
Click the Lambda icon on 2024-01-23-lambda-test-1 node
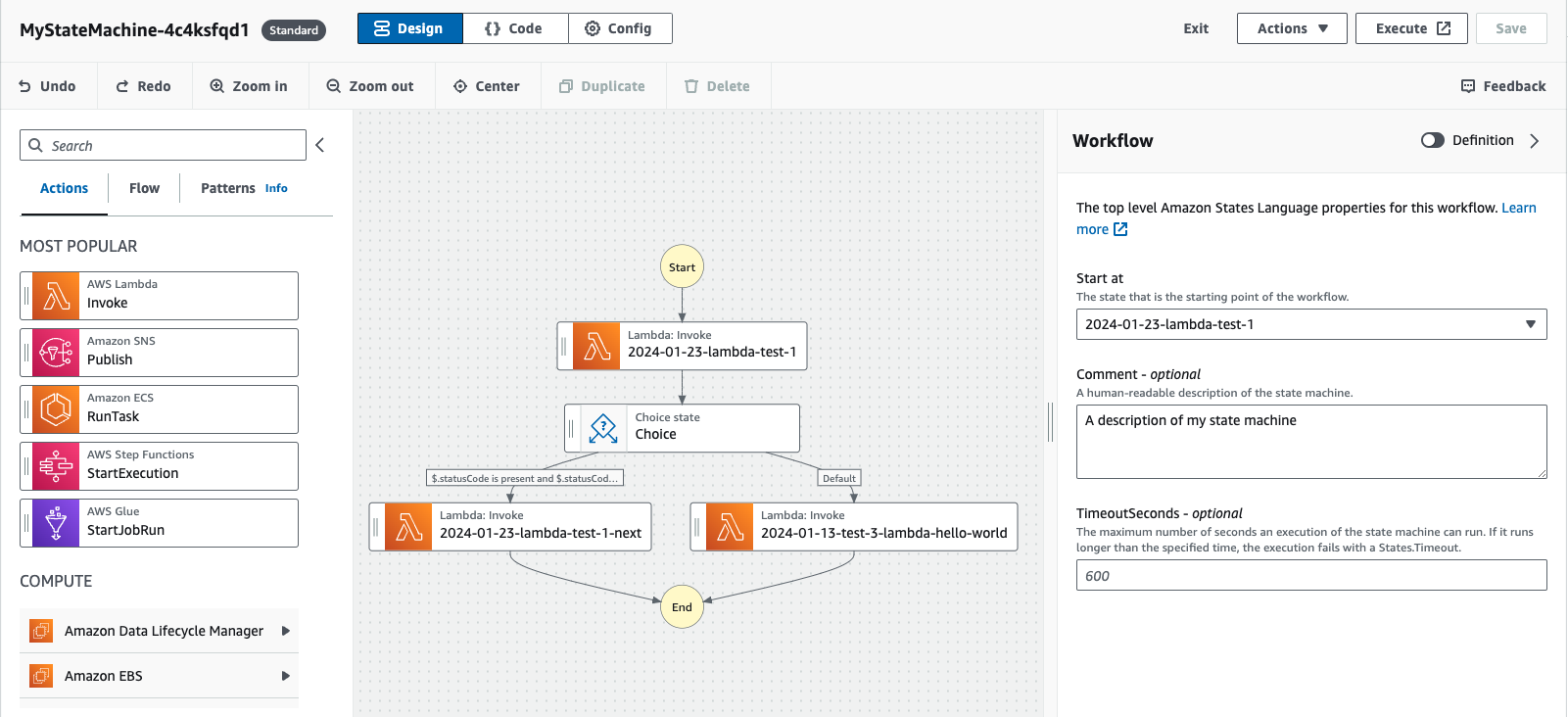pyautogui.click(x=596, y=346)
